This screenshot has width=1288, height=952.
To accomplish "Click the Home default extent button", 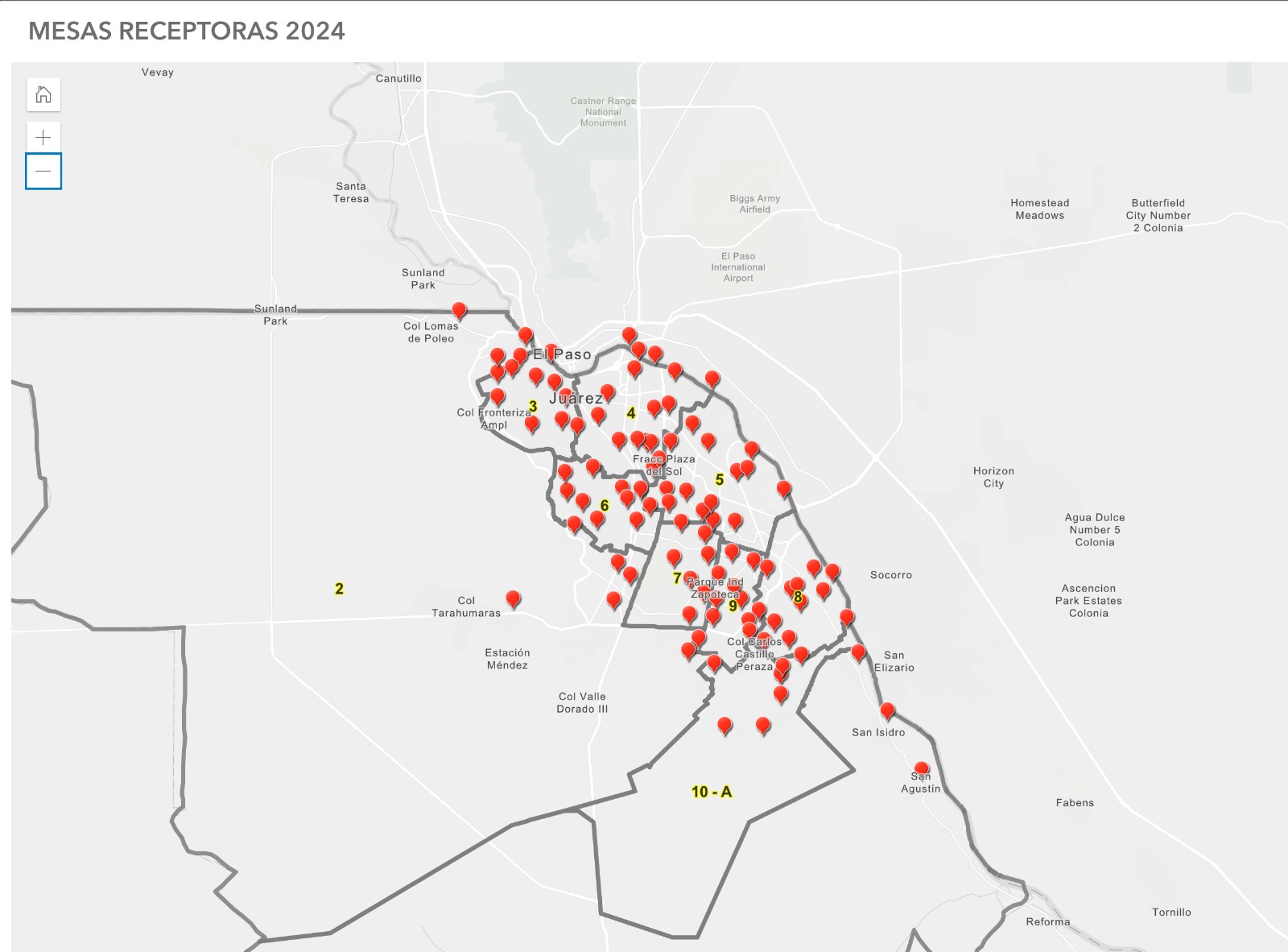I will (x=43, y=95).
